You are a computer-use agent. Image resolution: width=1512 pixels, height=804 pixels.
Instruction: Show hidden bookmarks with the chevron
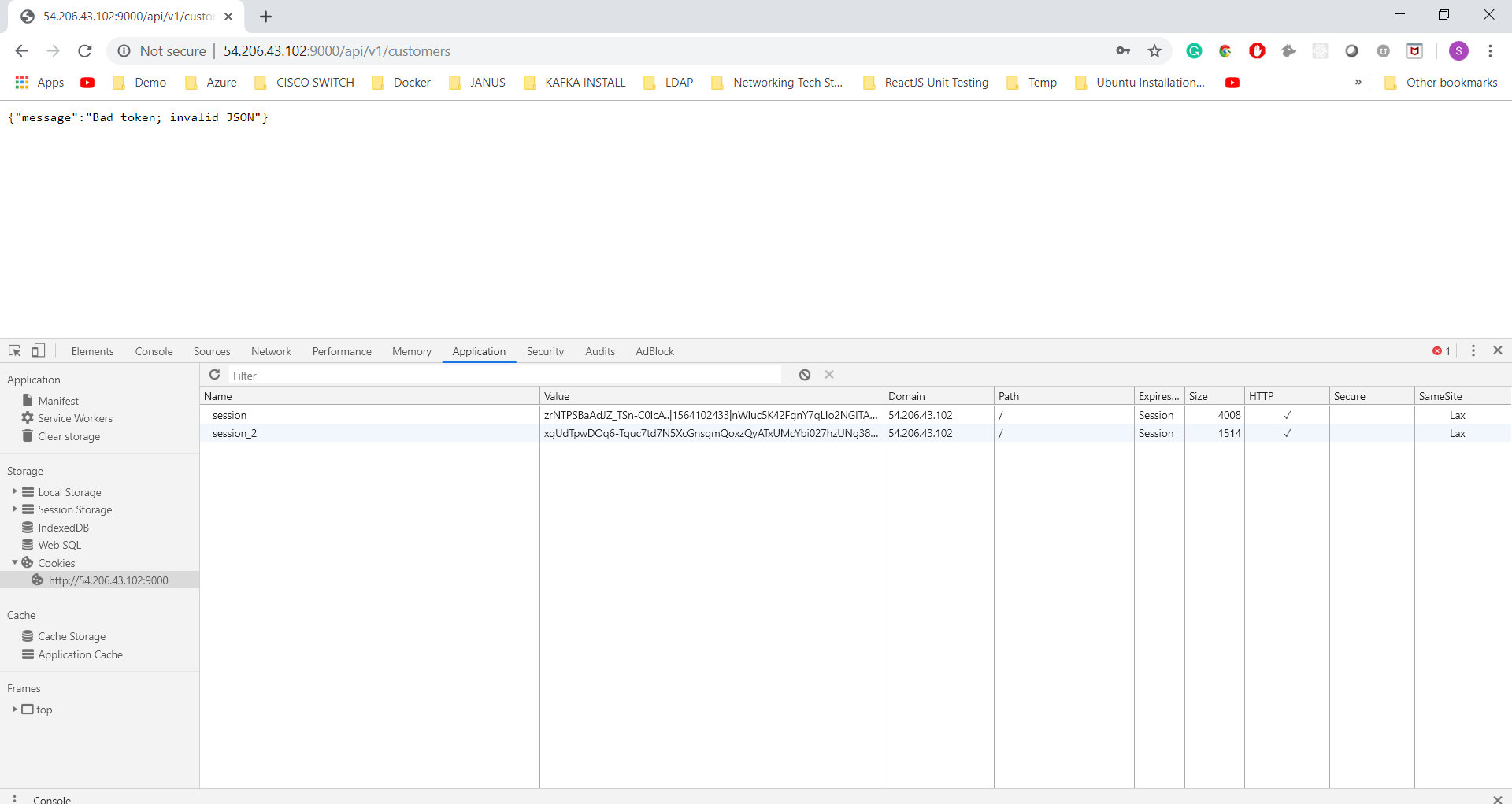(x=1358, y=83)
